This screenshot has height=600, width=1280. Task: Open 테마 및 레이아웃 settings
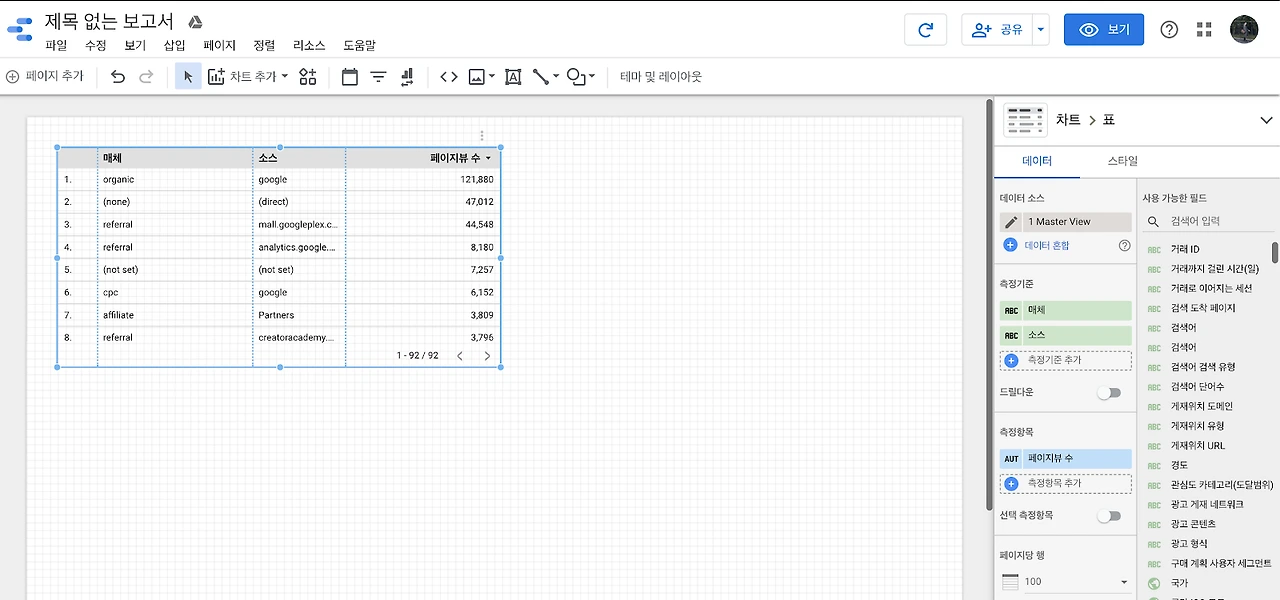pyautogui.click(x=661, y=76)
